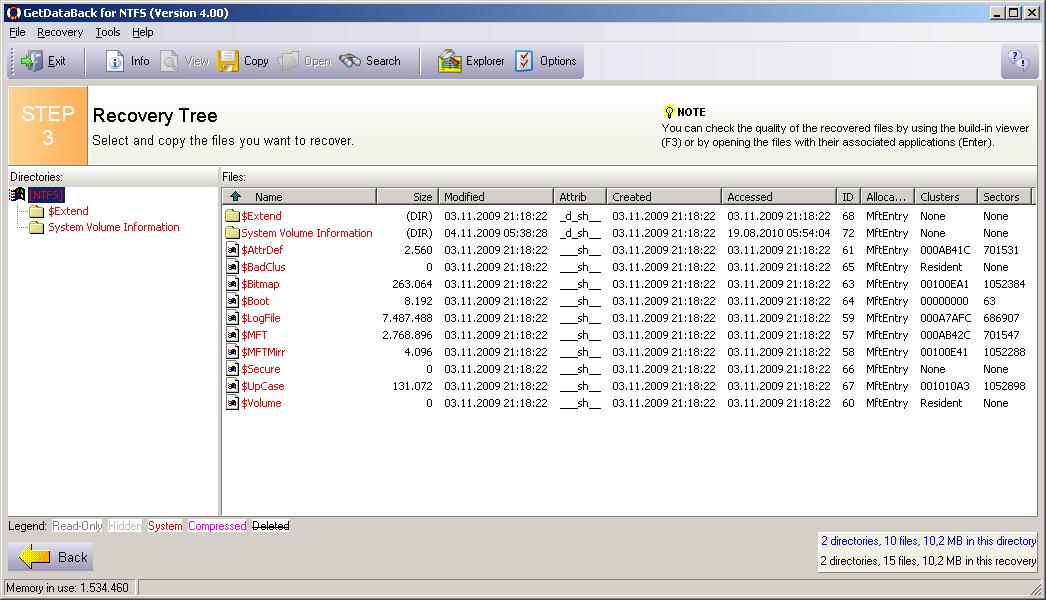
Task: Click the Copy floppy disk icon
Action: [227, 61]
